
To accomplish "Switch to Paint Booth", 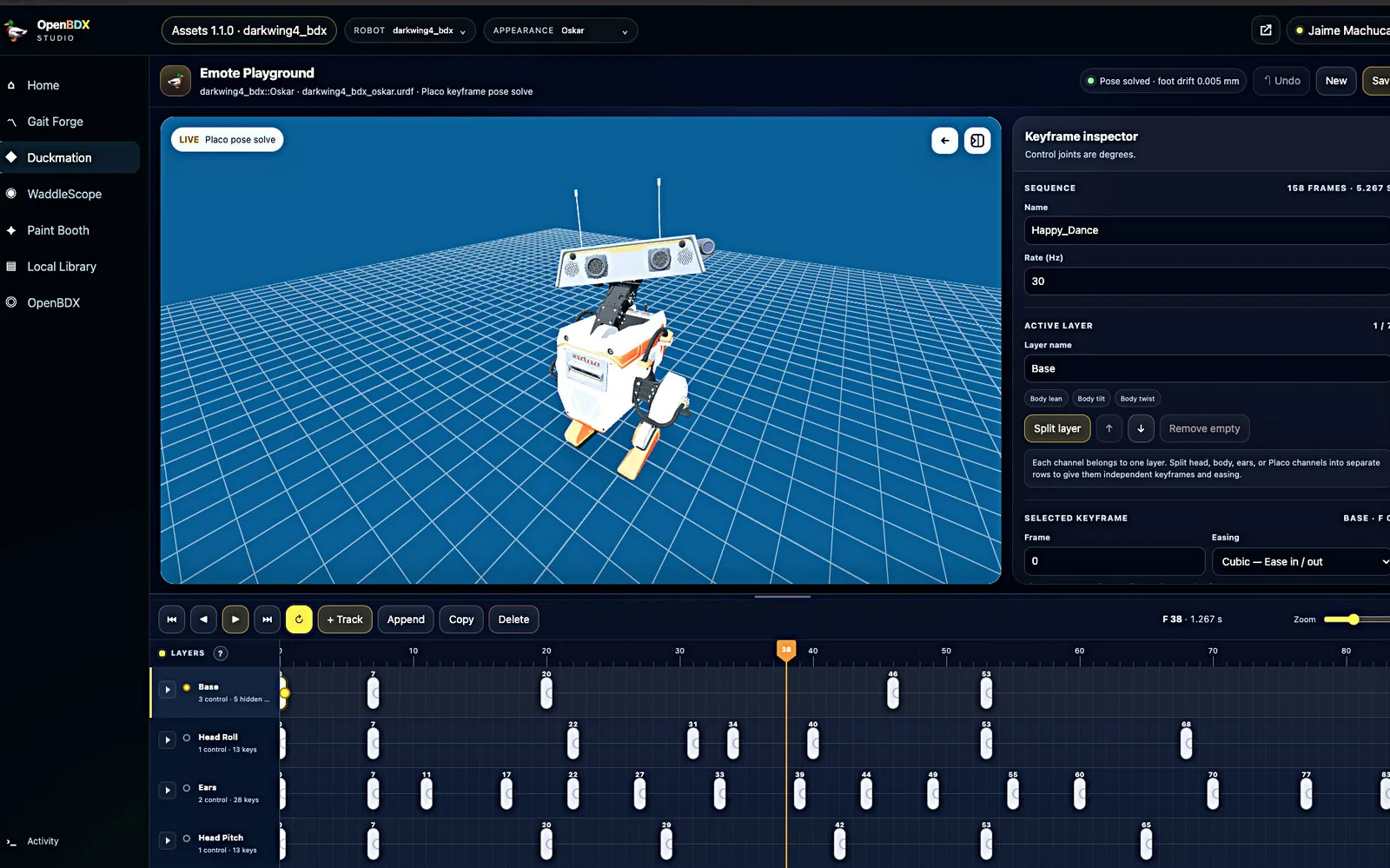I will [x=69, y=230].
